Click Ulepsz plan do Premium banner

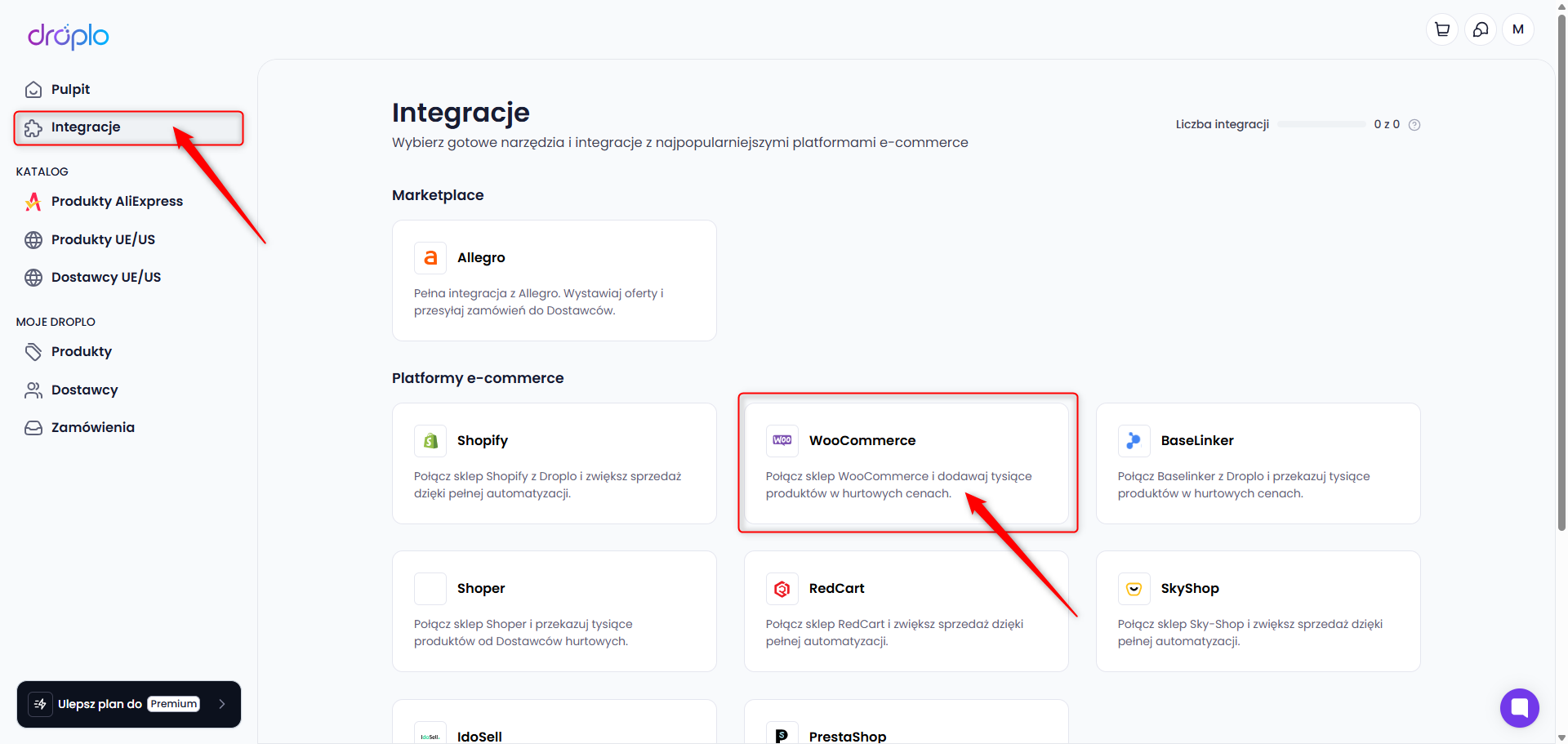[129, 704]
